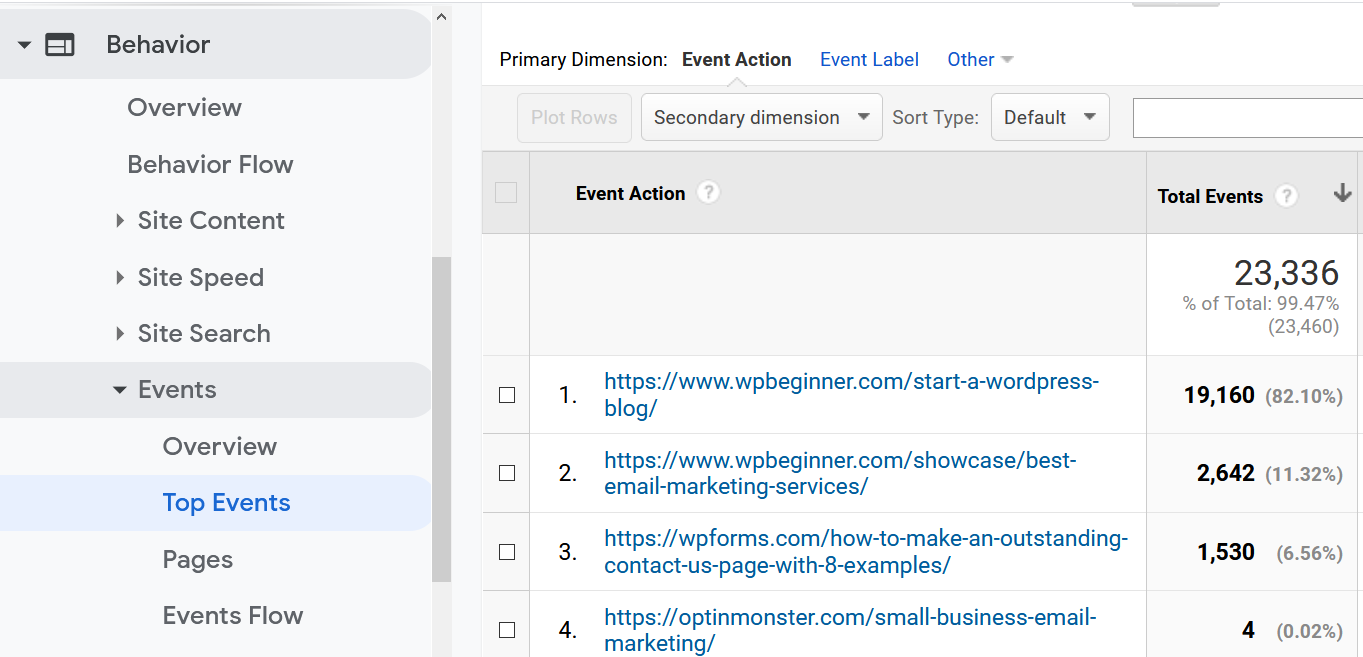
Task: Expand the Site Speed submenu
Action: point(120,278)
